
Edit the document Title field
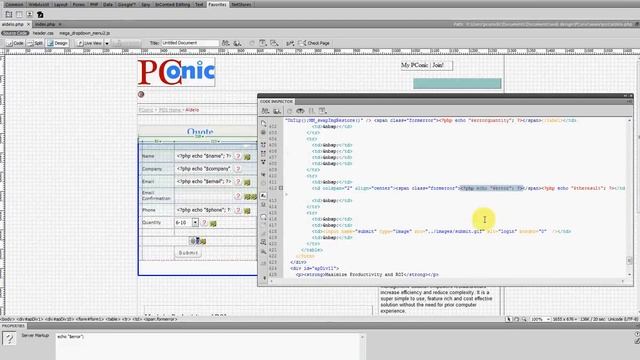(190, 43)
